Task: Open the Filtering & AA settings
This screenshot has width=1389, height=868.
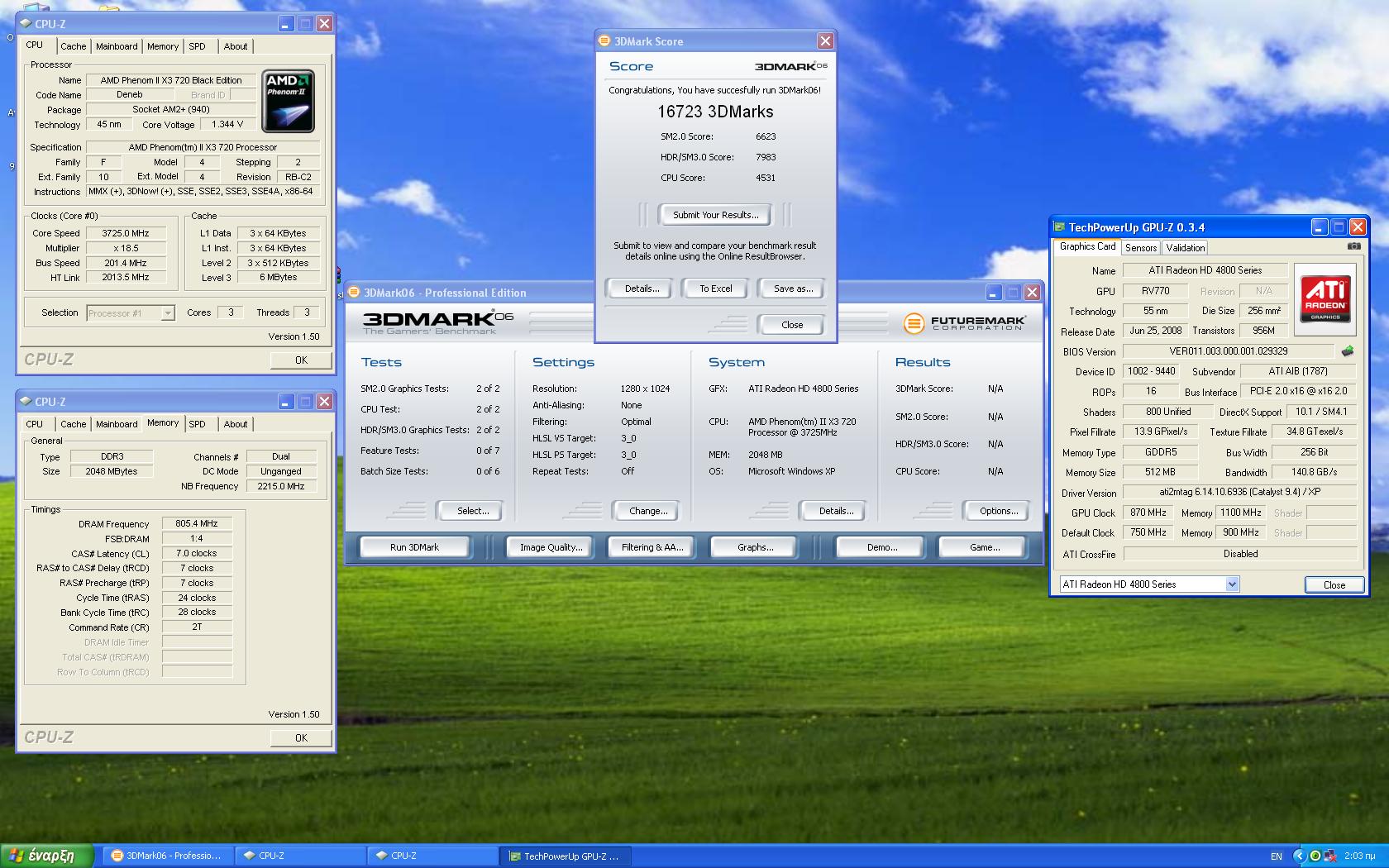Action: tap(652, 547)
